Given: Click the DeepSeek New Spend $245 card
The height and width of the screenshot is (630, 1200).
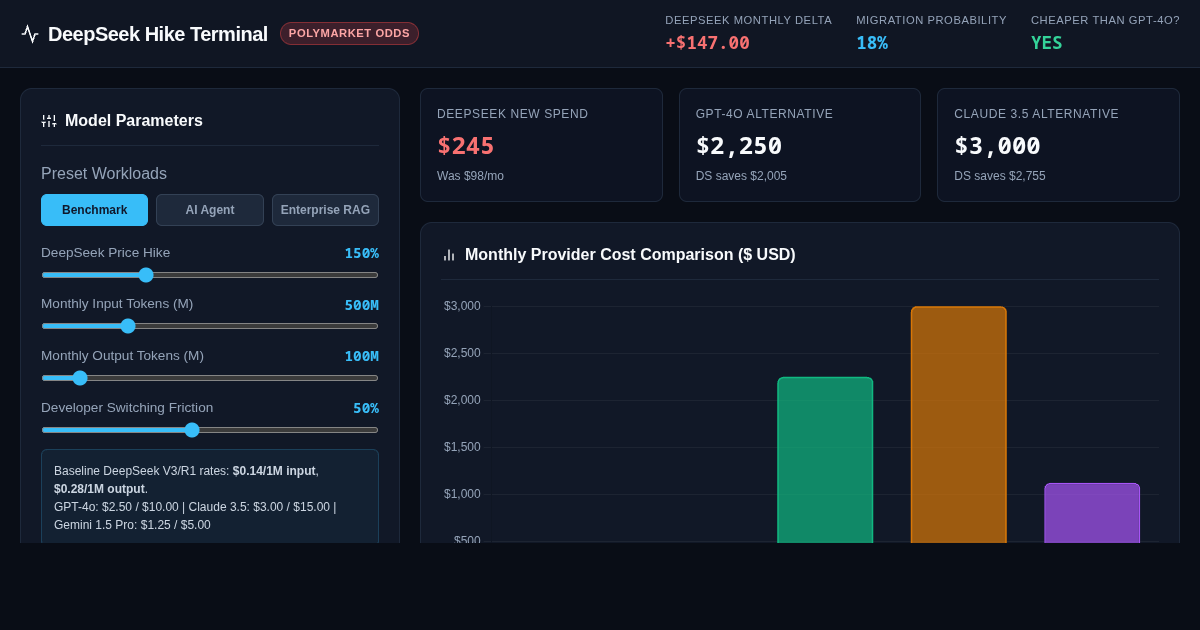Looking at the screenshot, I should click(x=541, y=145).
